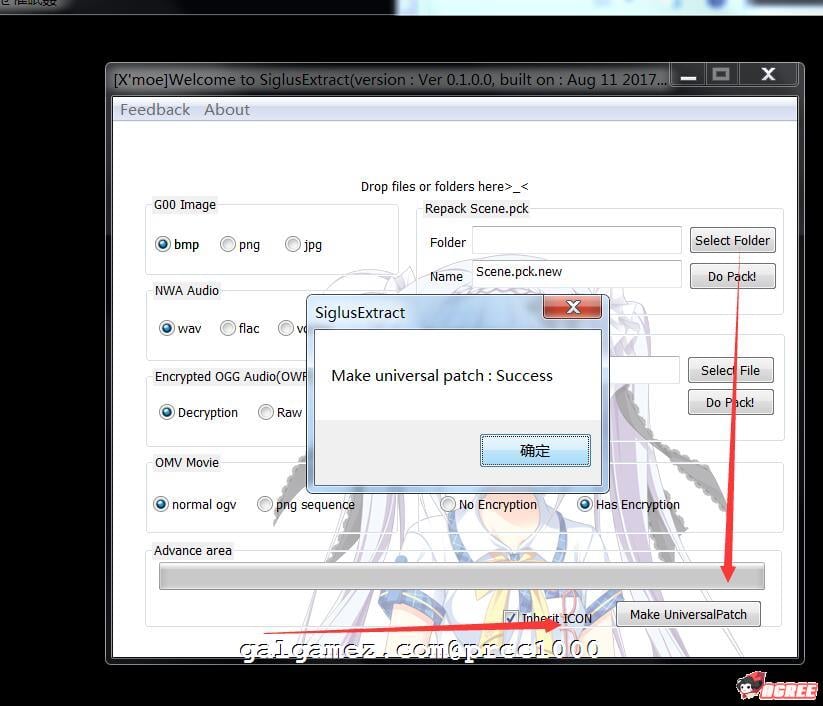Select the No Encryption option
823x706 pixels.
click(448, 504)
